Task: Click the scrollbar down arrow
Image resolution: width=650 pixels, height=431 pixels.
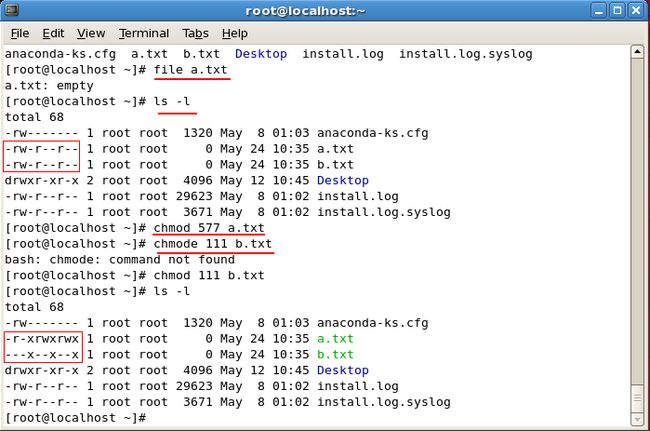Action: (637, 420)
